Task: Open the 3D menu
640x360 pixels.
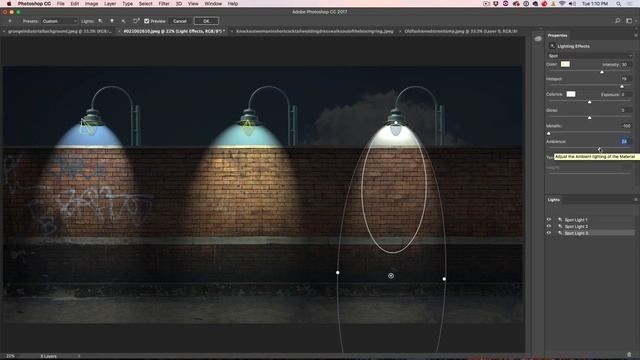Action: [x=179, y=4]
